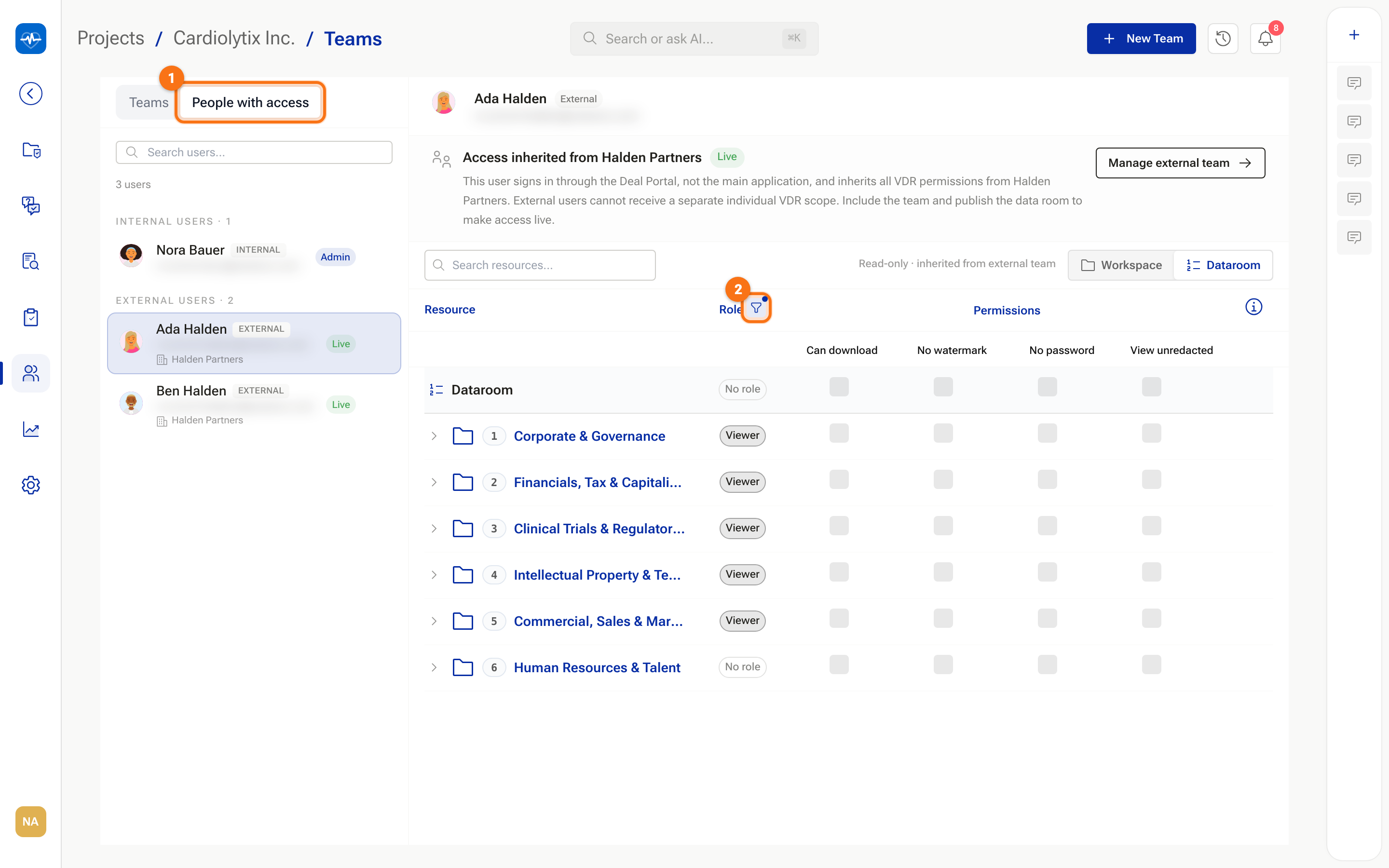Open the clipboard checklist sidebar icon

pos(30,317)
